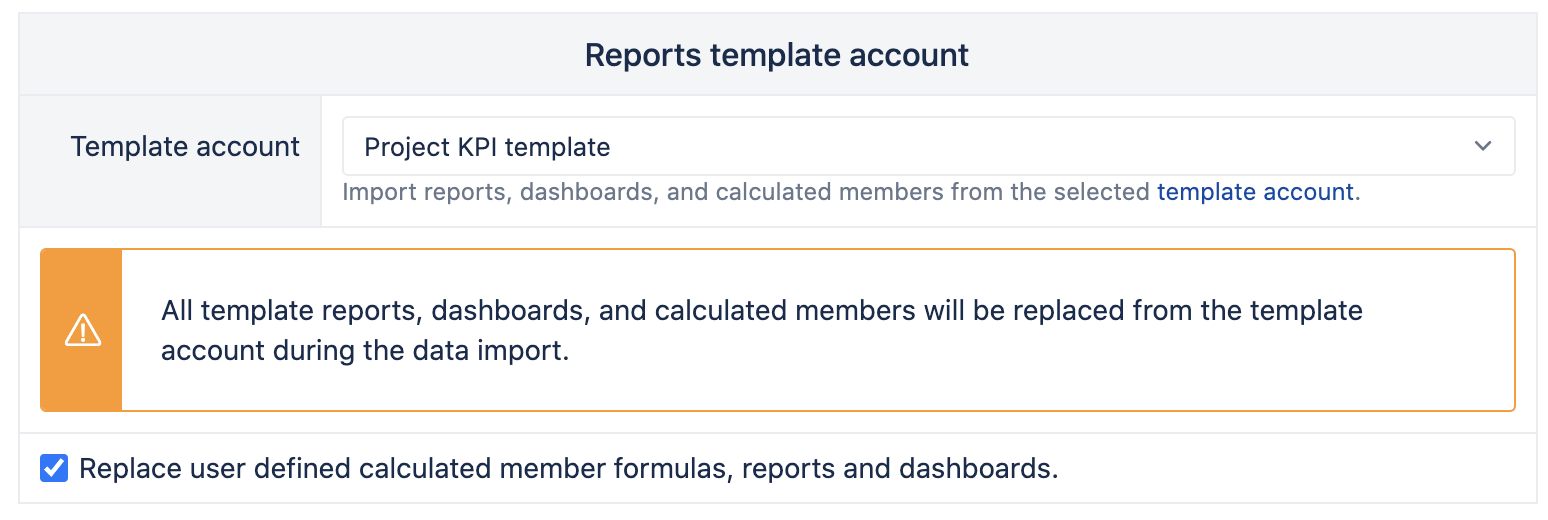Screen dimensions: 1548x520
Task: Expand template list using the down arrow
Action: pos(1483,147)
